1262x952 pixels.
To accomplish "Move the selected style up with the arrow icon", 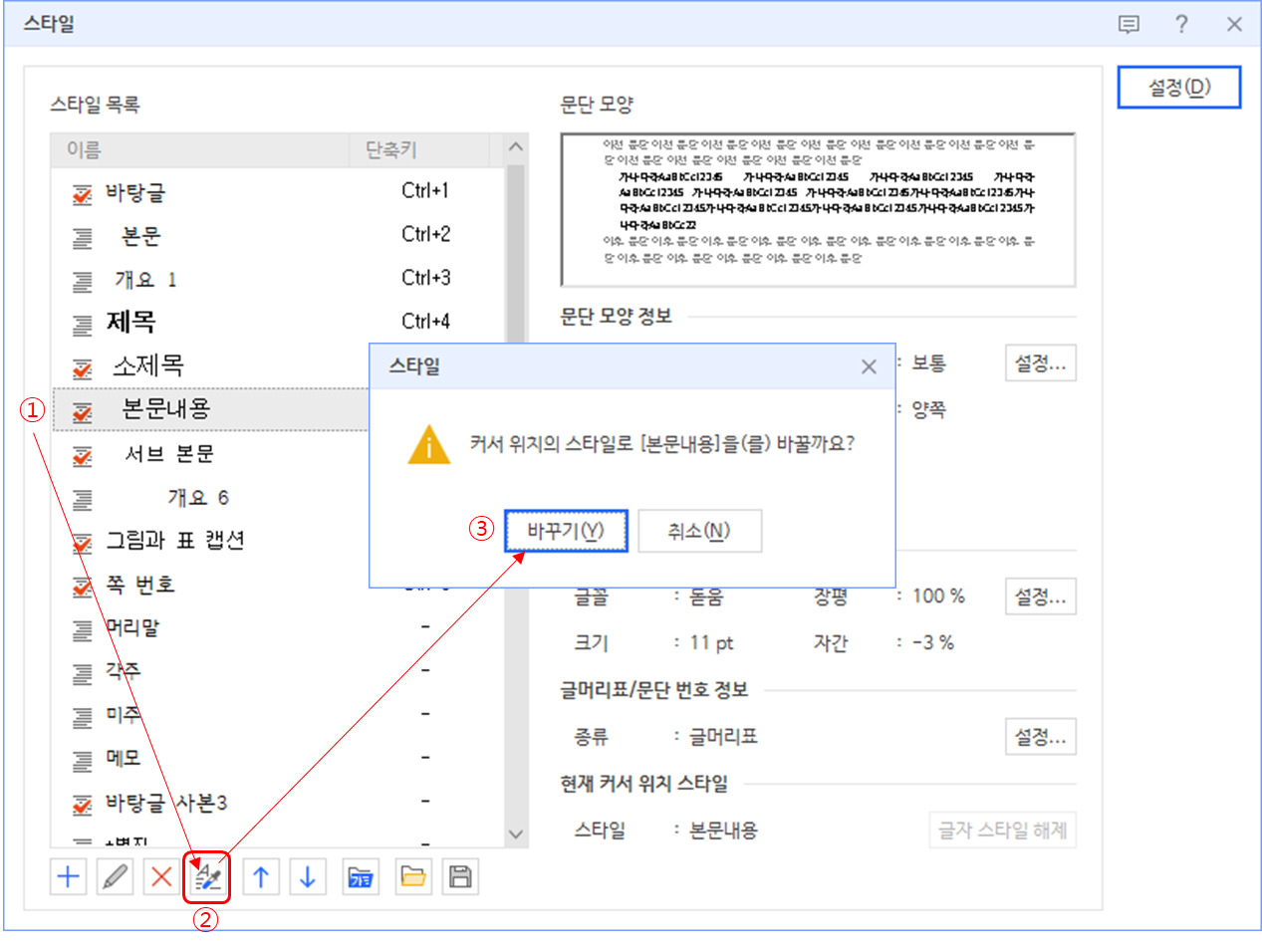I will pyautogui.click(x=261, y=877).
